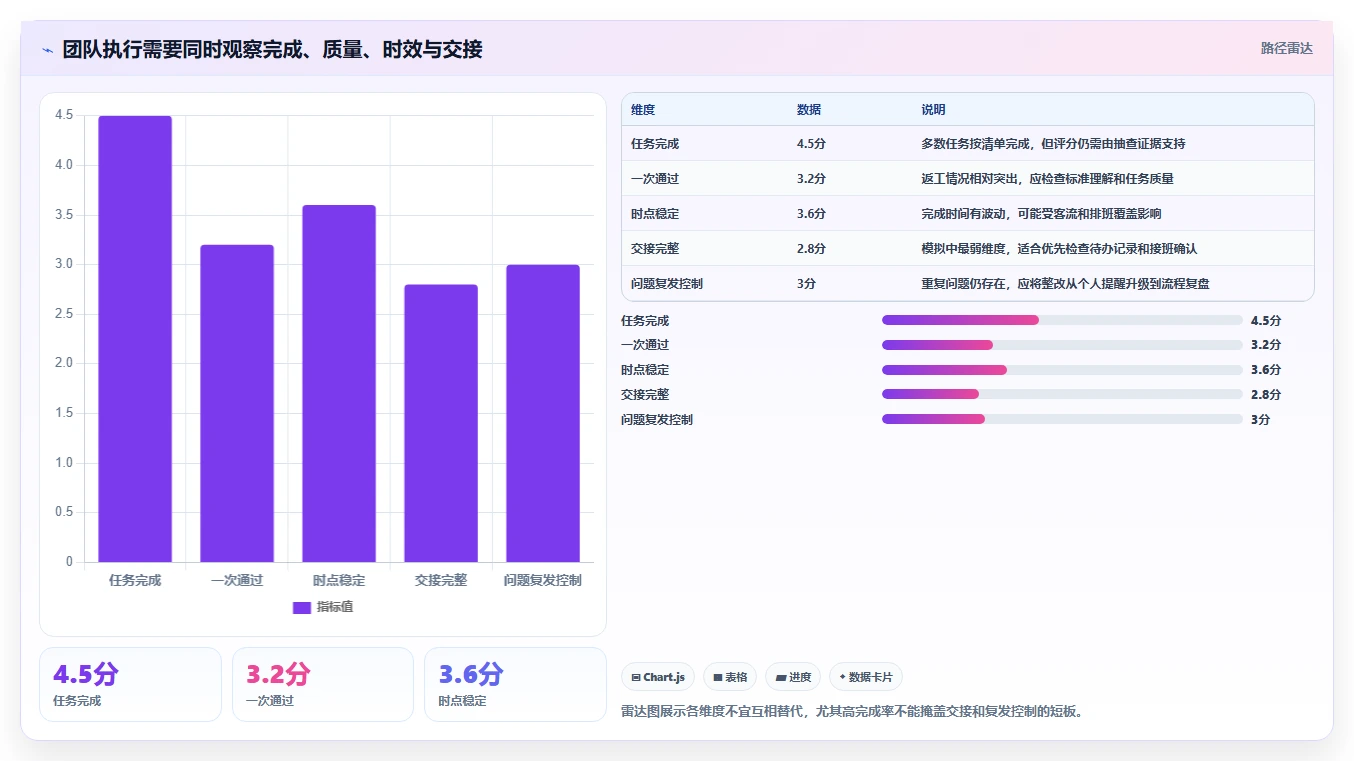The image size is (1354, 761).
Task: Click the 3分 value in the table
Action: [x=807, y=284]
